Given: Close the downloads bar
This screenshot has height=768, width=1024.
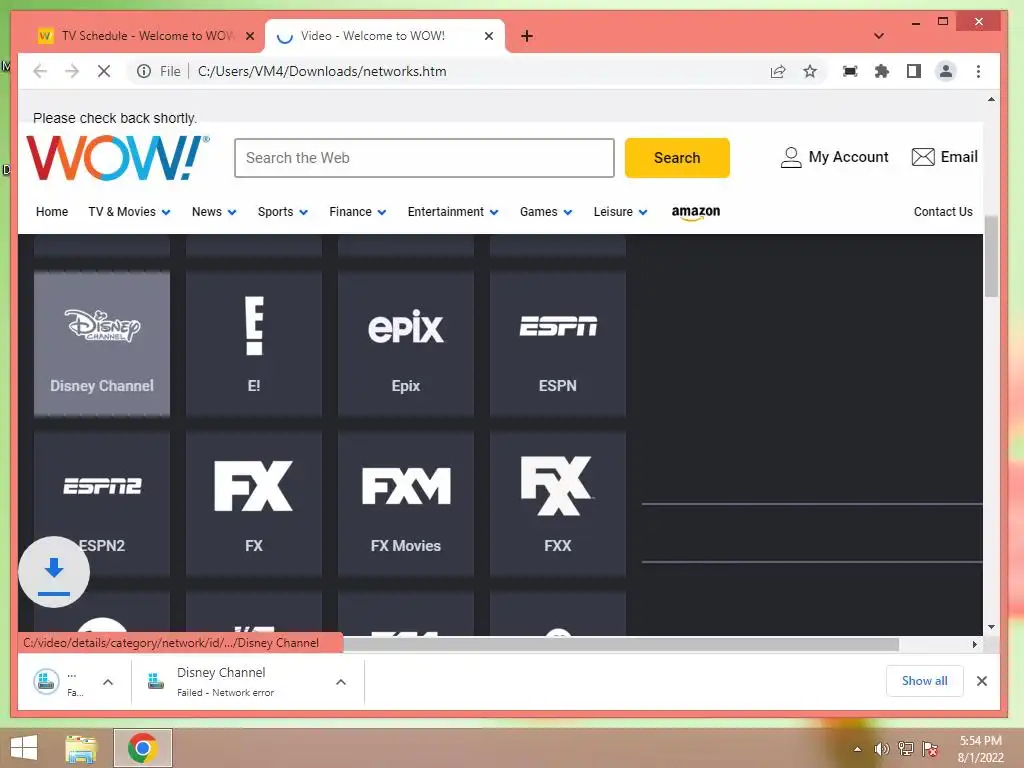Looking at the screenshot, I should 982,681.
